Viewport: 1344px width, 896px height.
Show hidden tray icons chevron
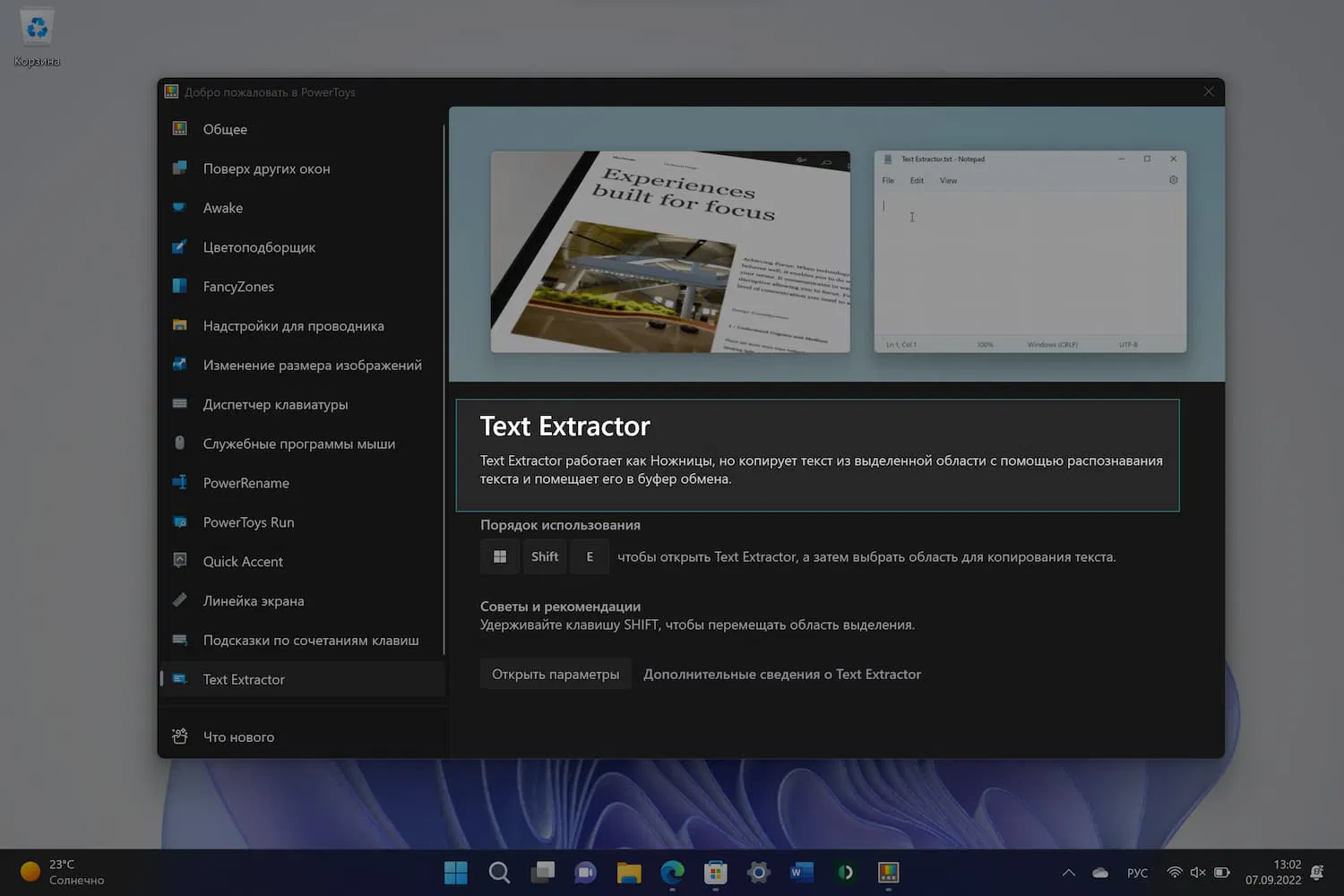[x=1069, y=873]
